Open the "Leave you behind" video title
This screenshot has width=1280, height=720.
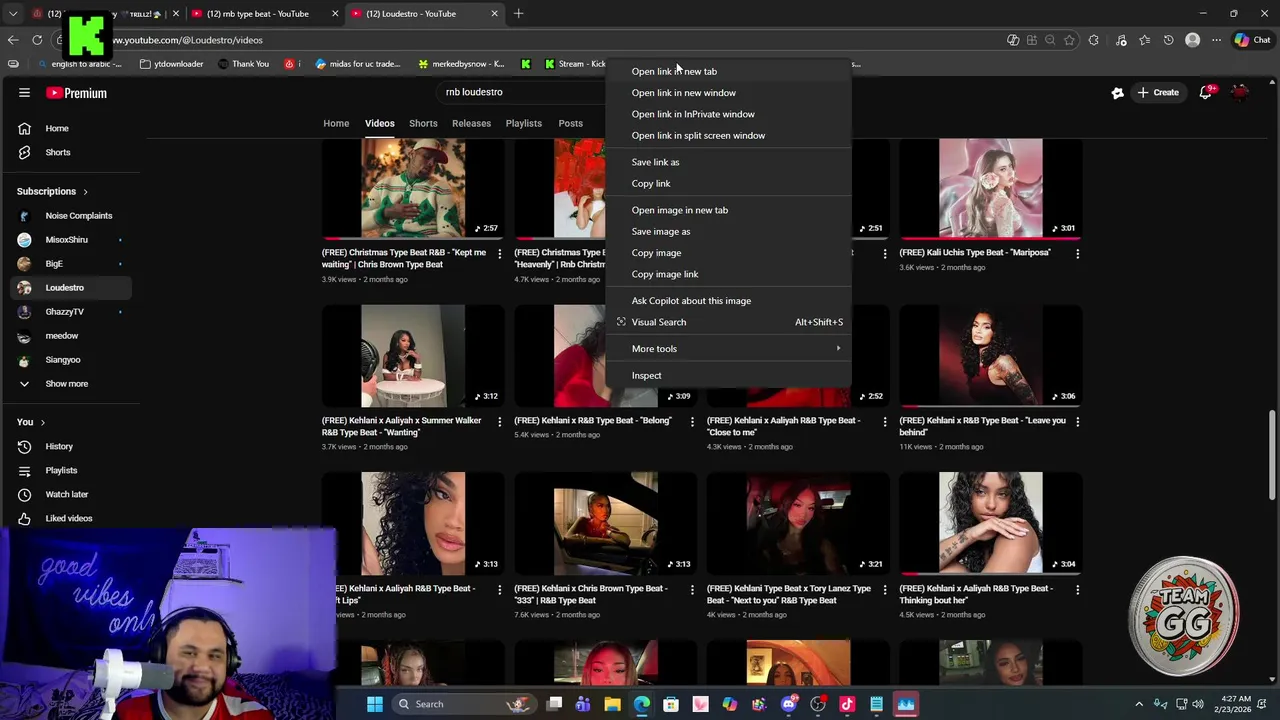click(982, 426)
